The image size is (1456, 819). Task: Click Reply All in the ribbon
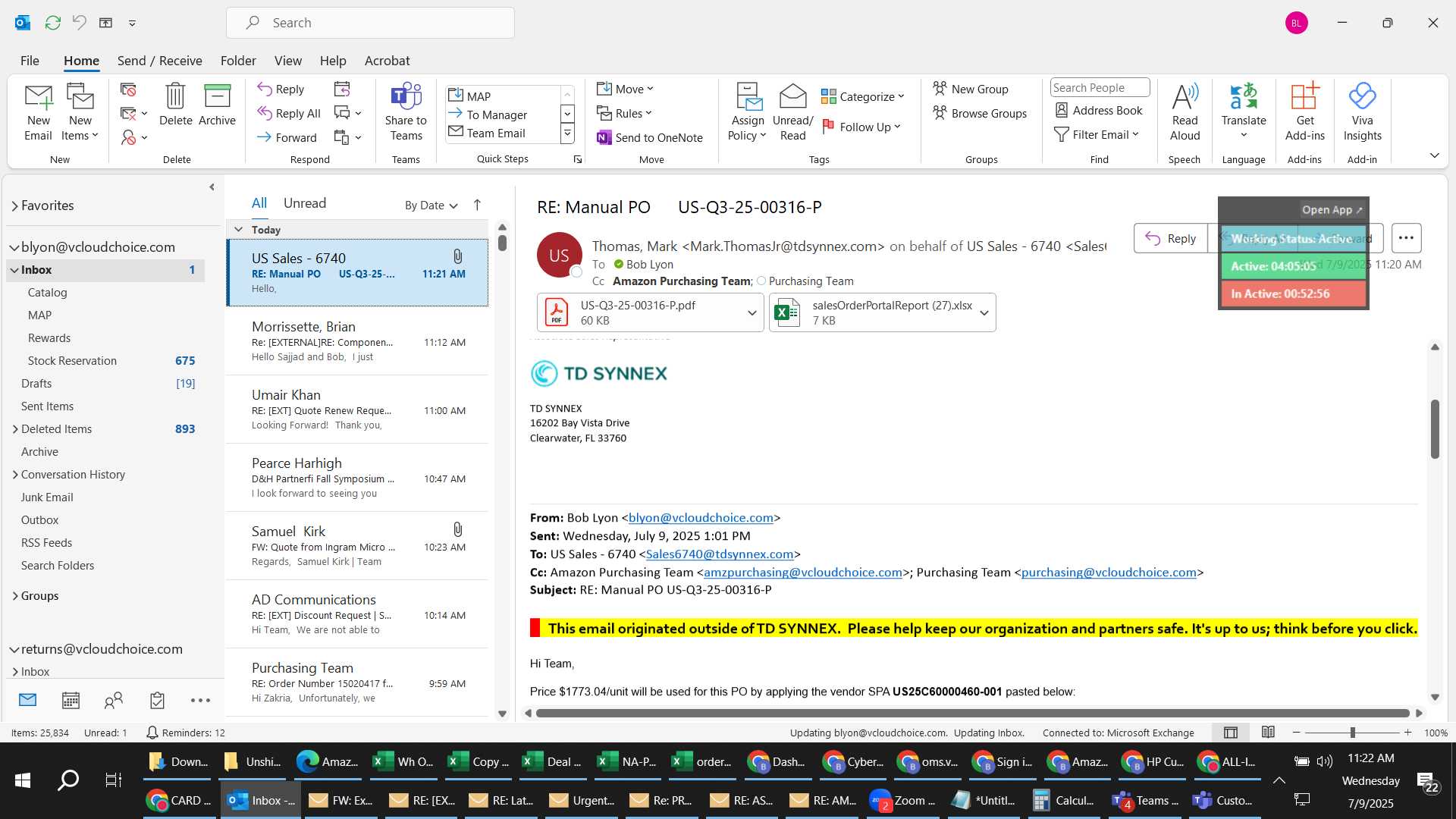click(x=288, y=113)
